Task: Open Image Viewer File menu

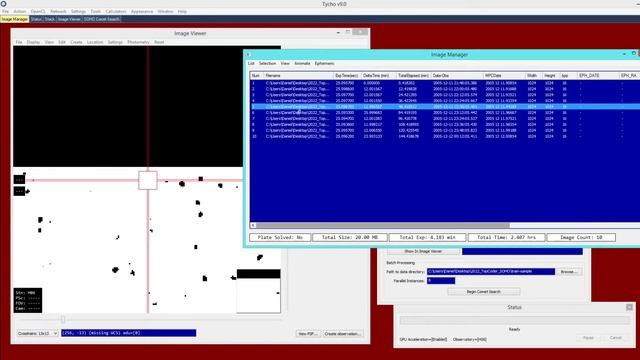Action: (x=19, y=42)
